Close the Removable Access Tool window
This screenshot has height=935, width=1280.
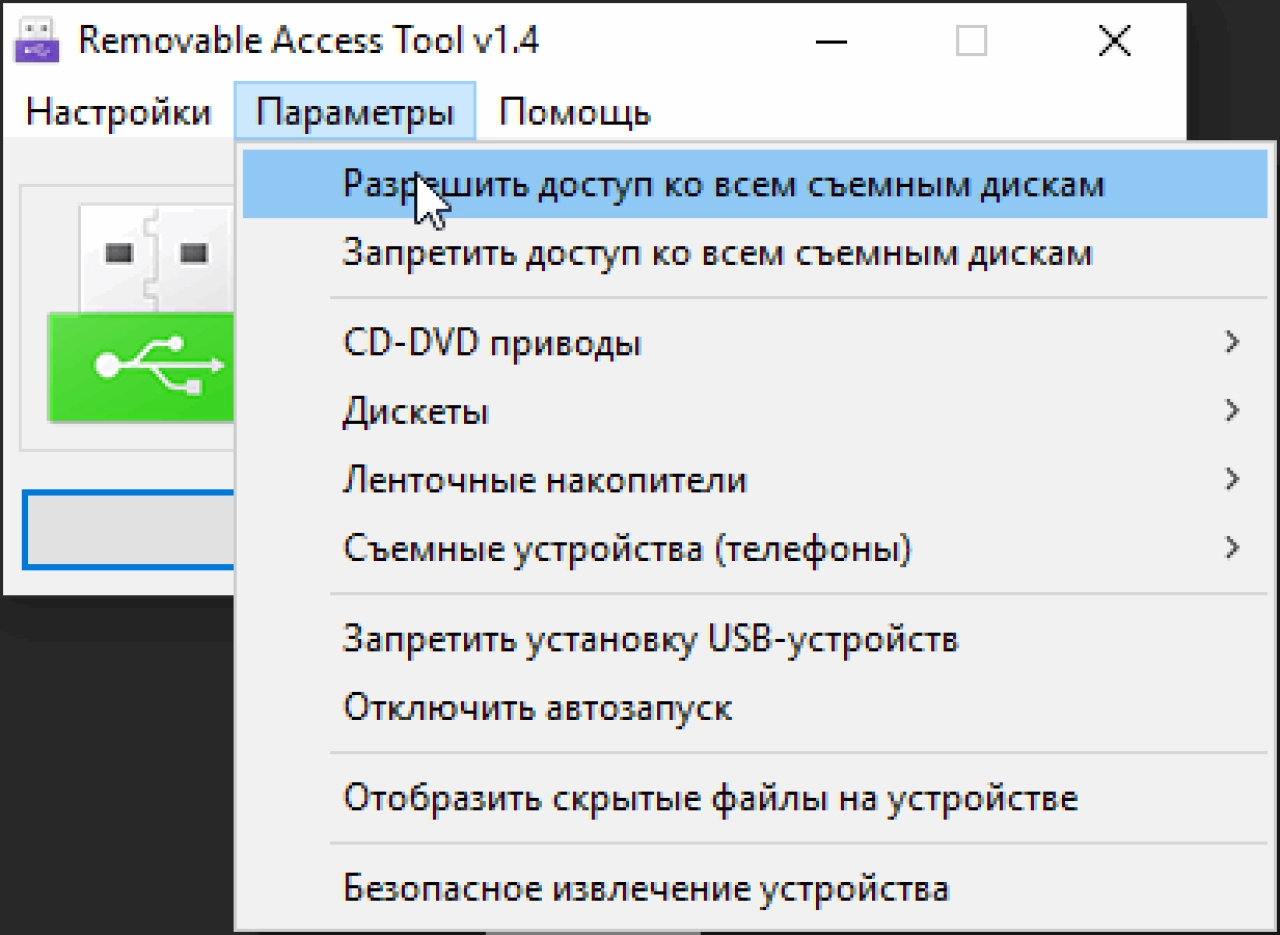[1113, 42]
